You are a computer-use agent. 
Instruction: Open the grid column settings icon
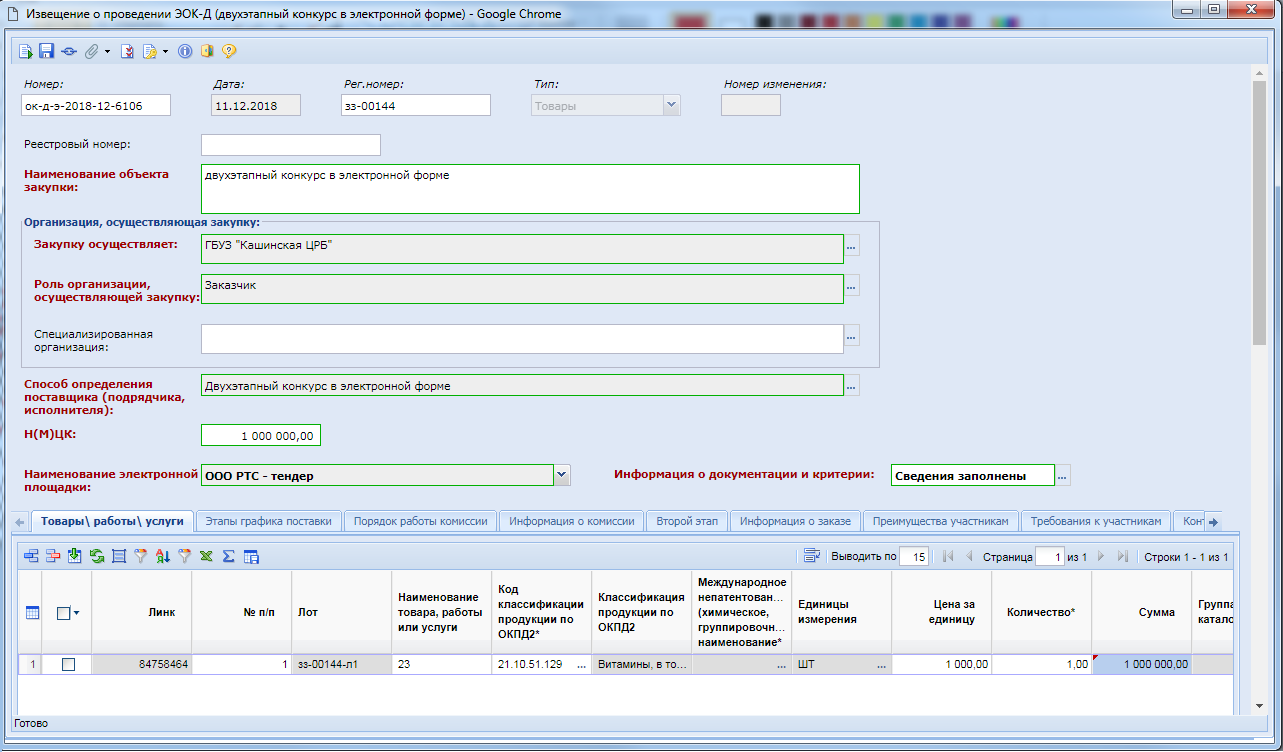tap(251, 555)
